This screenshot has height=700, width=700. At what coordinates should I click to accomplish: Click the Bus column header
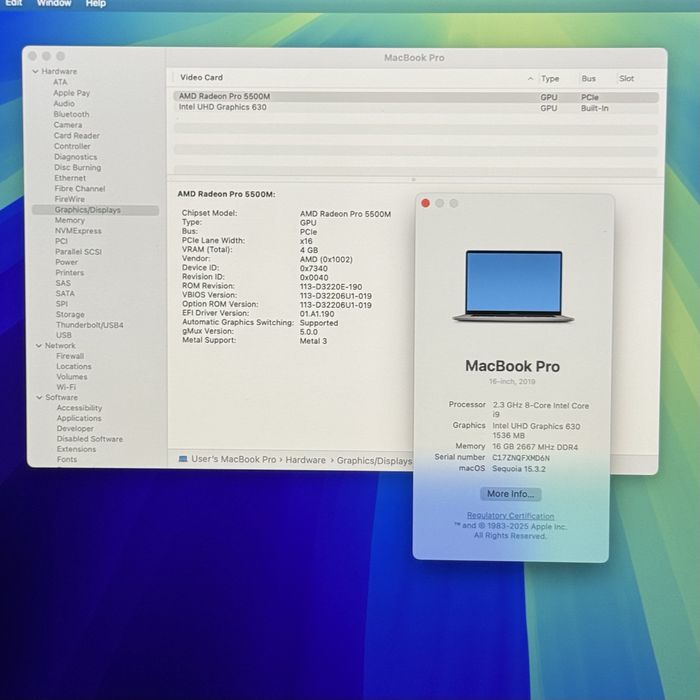pos(588,79)
